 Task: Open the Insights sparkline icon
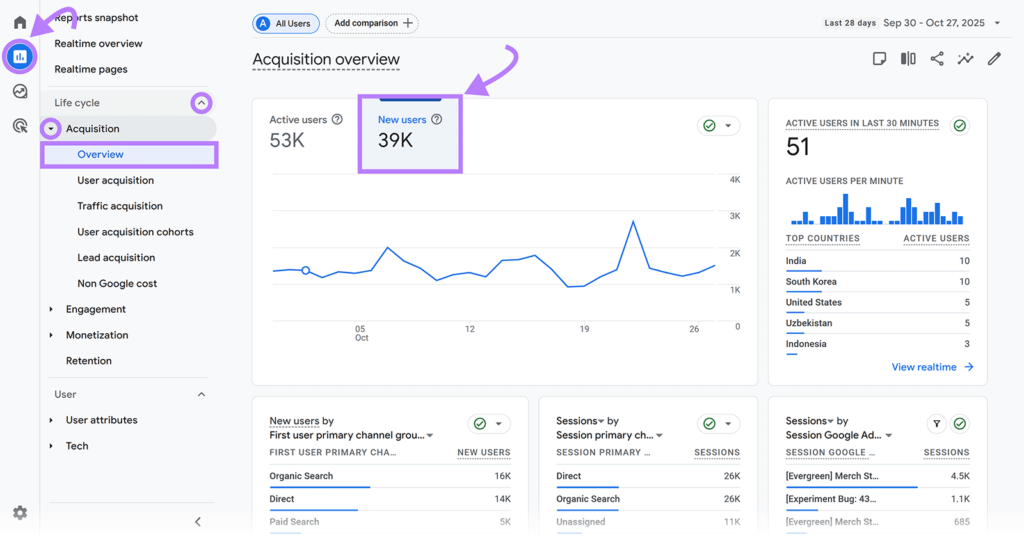(965, 59)
